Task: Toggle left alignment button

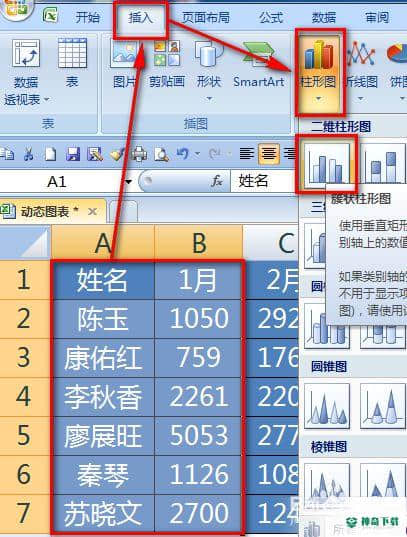Action: click(x=247, y=154)
